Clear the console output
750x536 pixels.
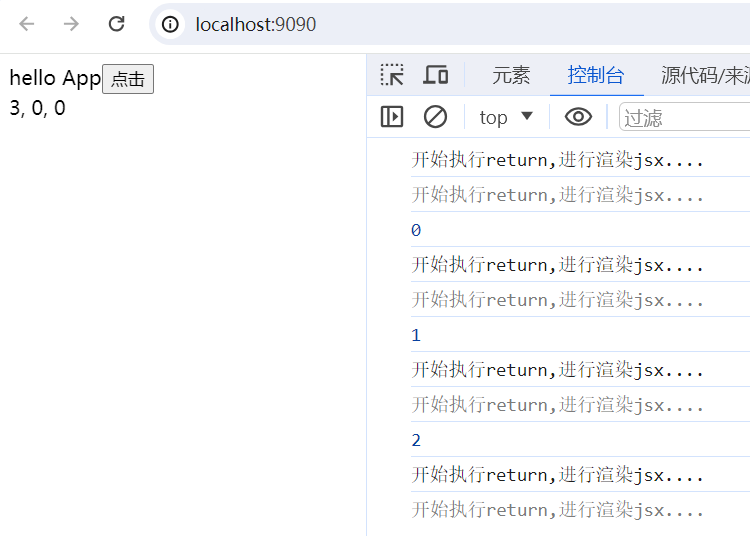click(435, 117)
